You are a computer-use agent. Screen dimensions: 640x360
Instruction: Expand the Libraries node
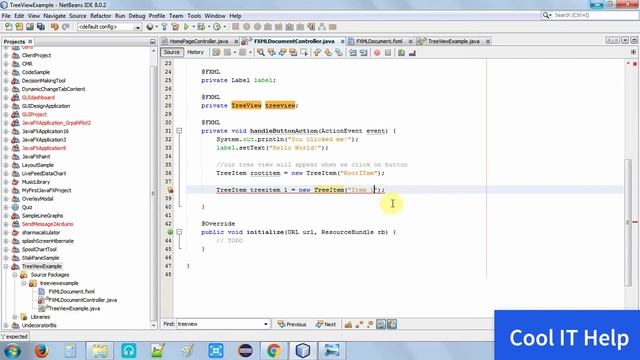click(x=15, y=317)
